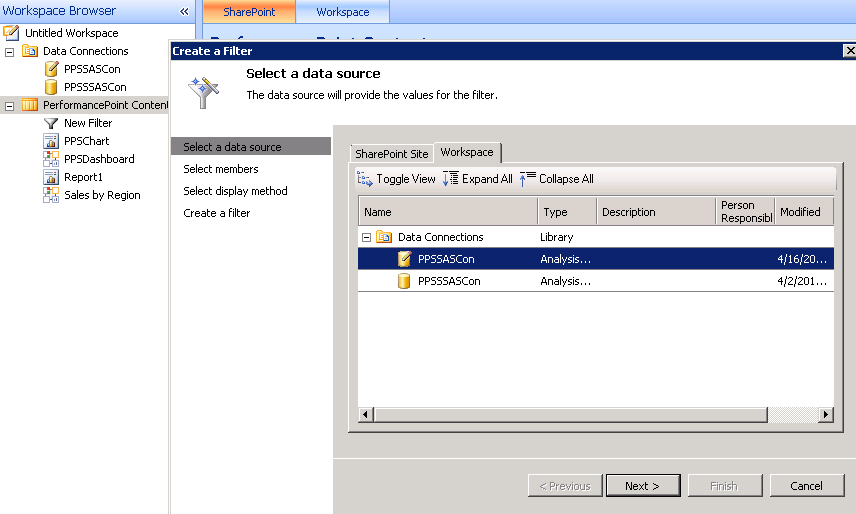This screenshot has height=514, width=856.
Task: Sort by Person Responsible column header
Action: point(745,212)
